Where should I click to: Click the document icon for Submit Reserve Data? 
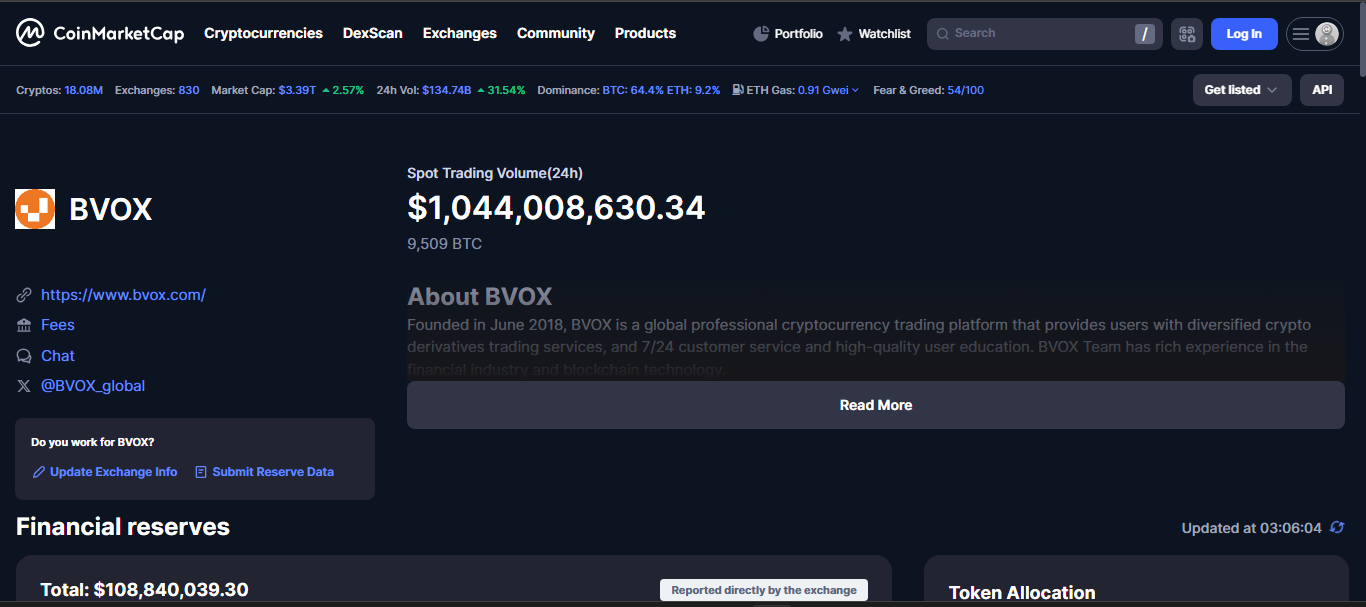(x=201, y=472)
